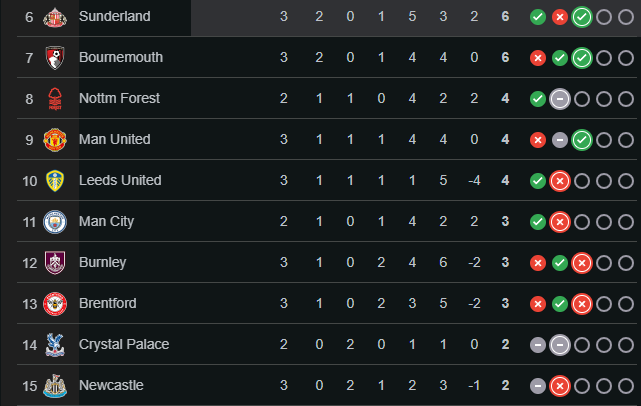Click Burnley's highlighted loss form icon
This screenshot has width=641, height=406.
point(582,263)
